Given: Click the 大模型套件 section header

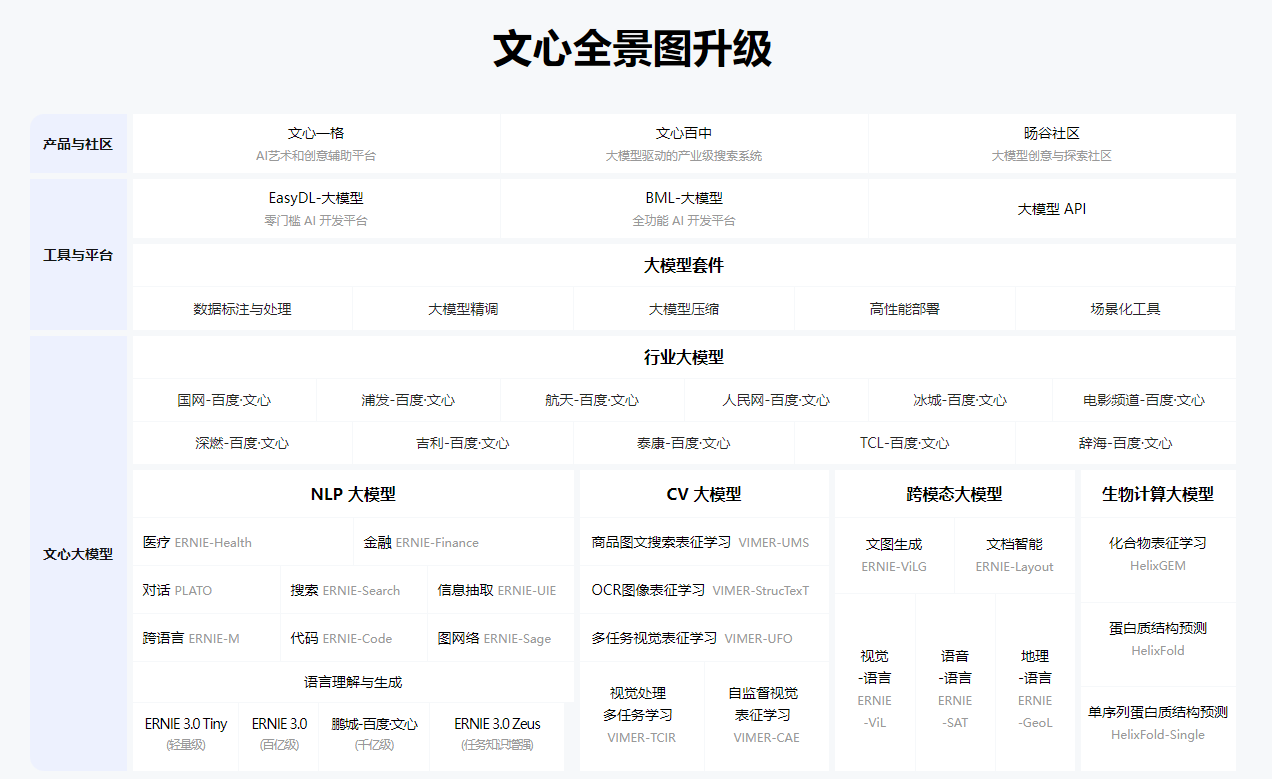Looking at the screenshot, I should click(x=684, y=265).
